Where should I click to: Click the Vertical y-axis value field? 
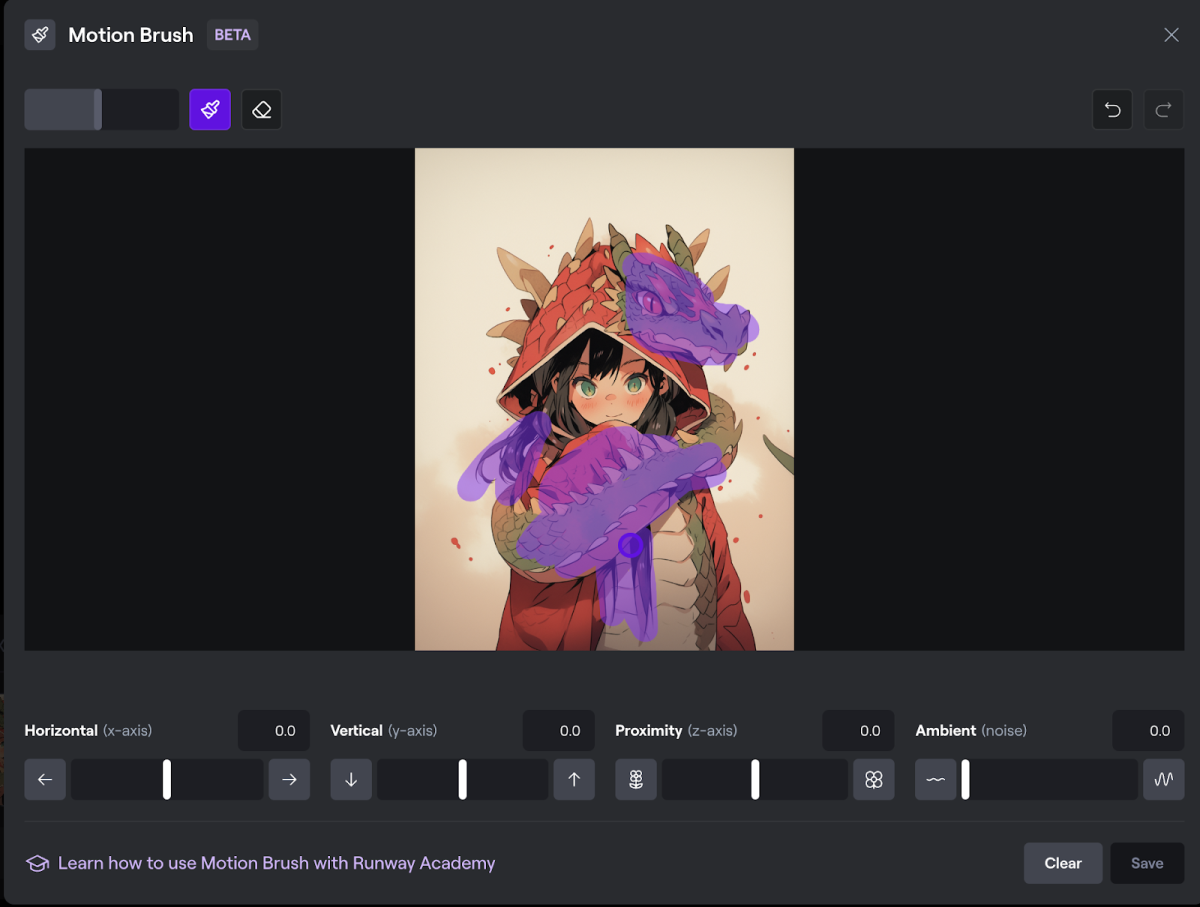(558, 731)
